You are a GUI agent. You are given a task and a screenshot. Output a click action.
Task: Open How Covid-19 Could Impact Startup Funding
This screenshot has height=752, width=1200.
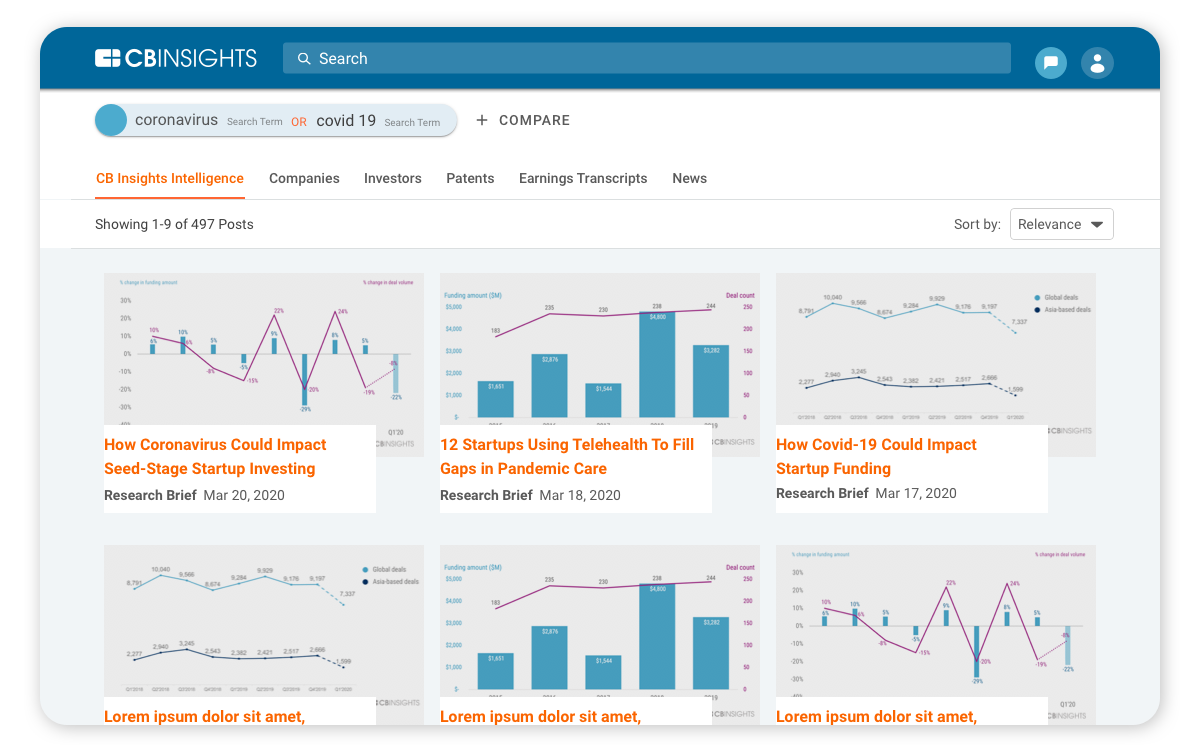point(876,457)
